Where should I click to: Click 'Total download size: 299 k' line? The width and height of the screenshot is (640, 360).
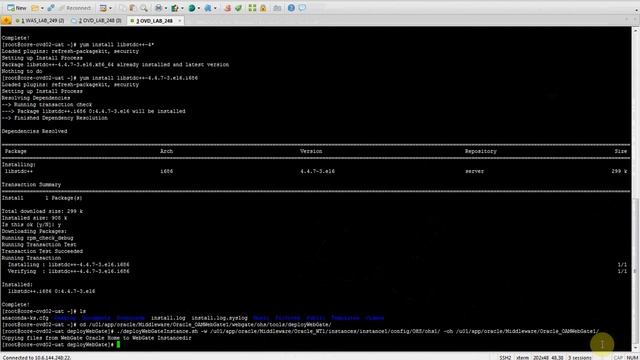(x=42, y=211)
